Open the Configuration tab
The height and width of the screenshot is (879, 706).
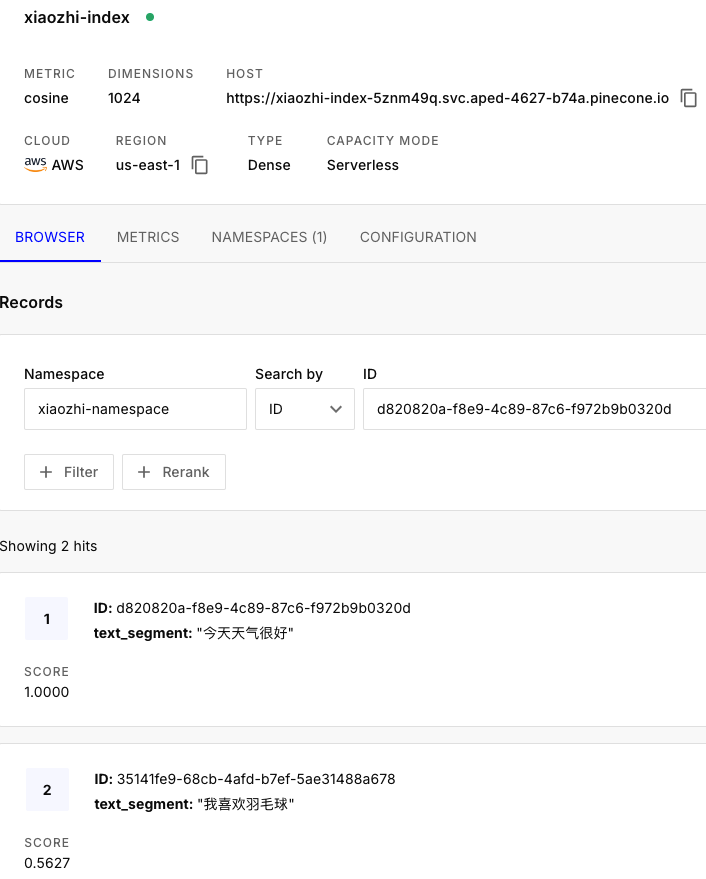(418, 237)
